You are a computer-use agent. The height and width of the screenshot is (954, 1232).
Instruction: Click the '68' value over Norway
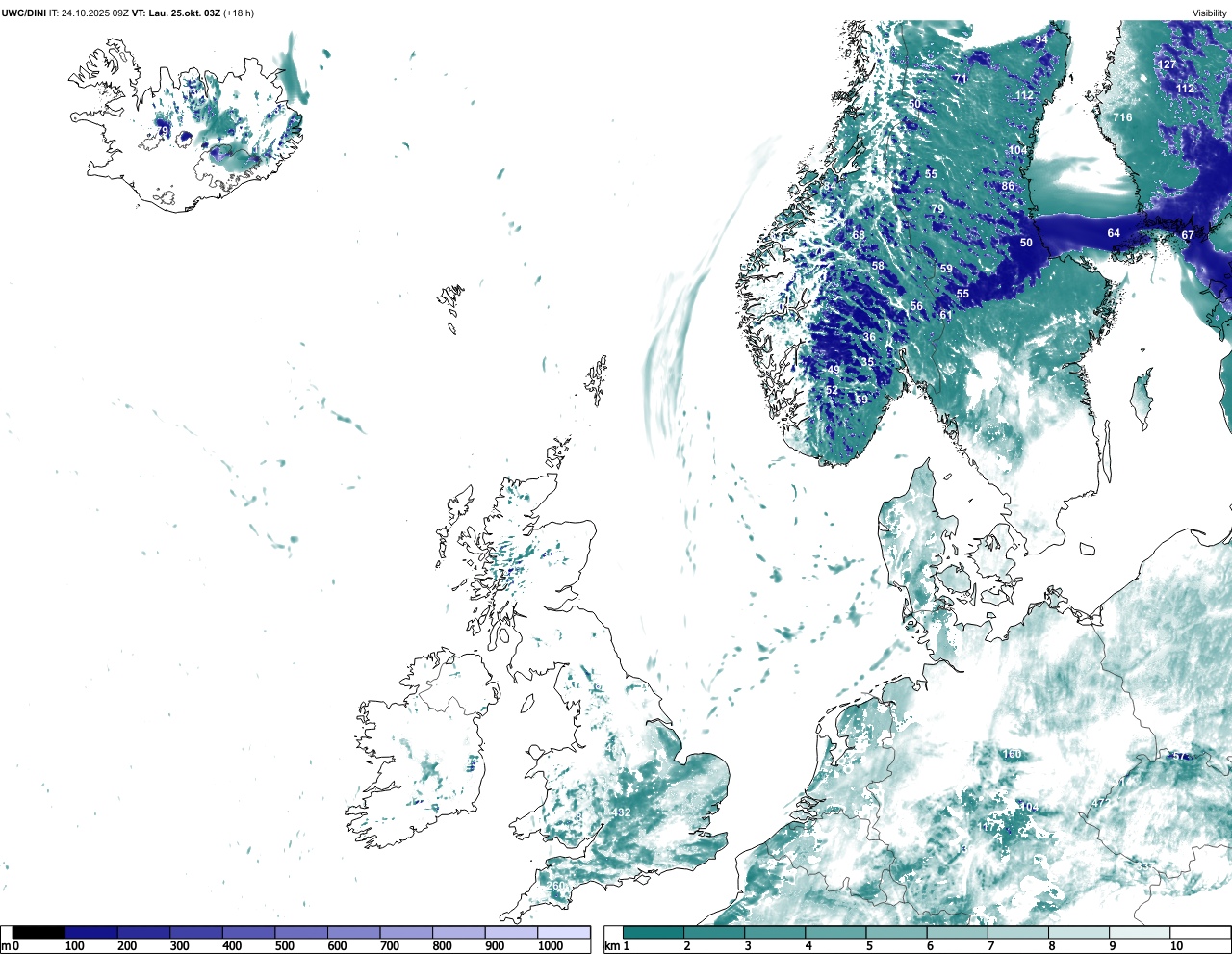click(859, 235)
